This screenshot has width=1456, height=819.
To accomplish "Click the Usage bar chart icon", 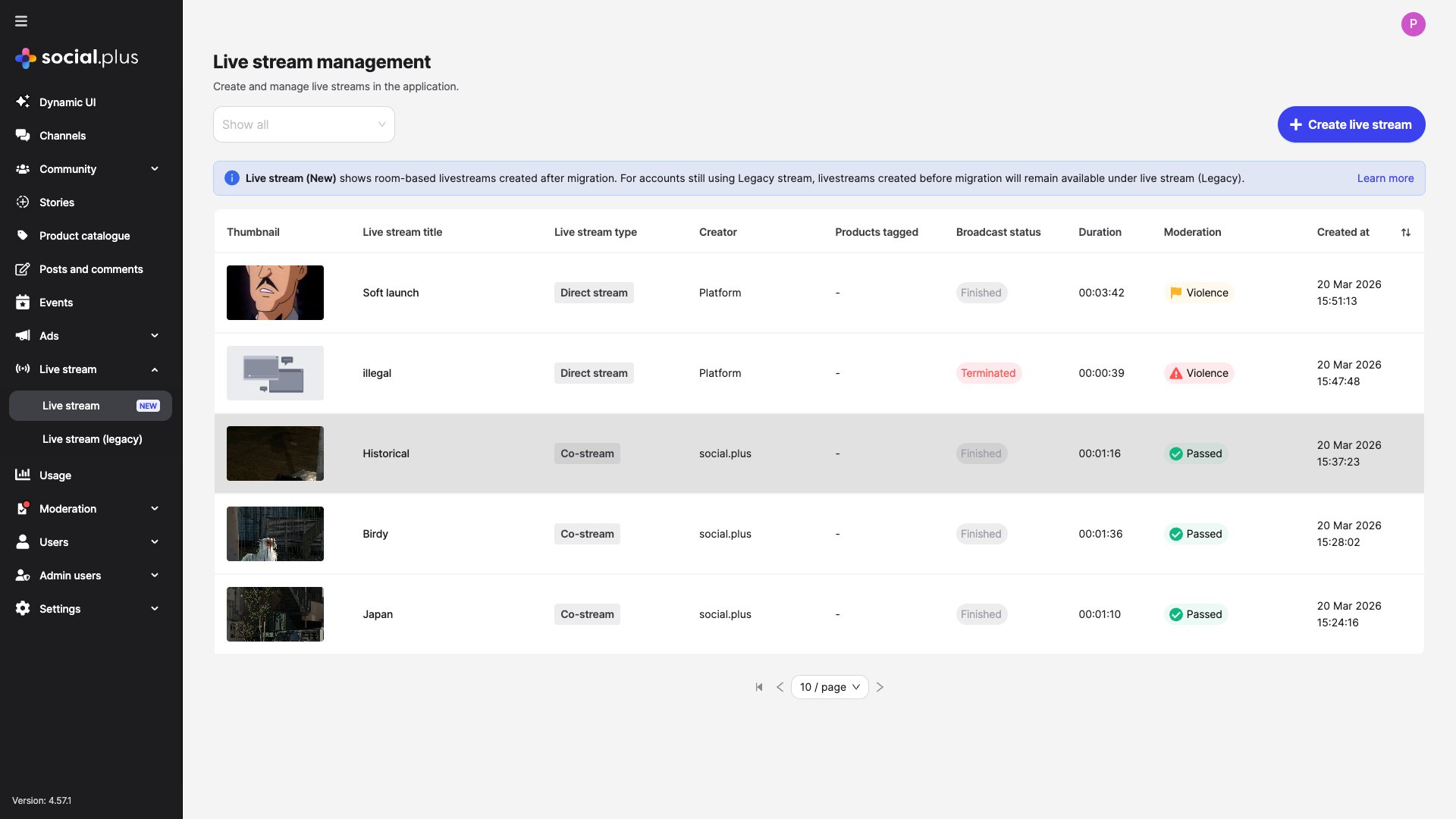I will (23, 475).
